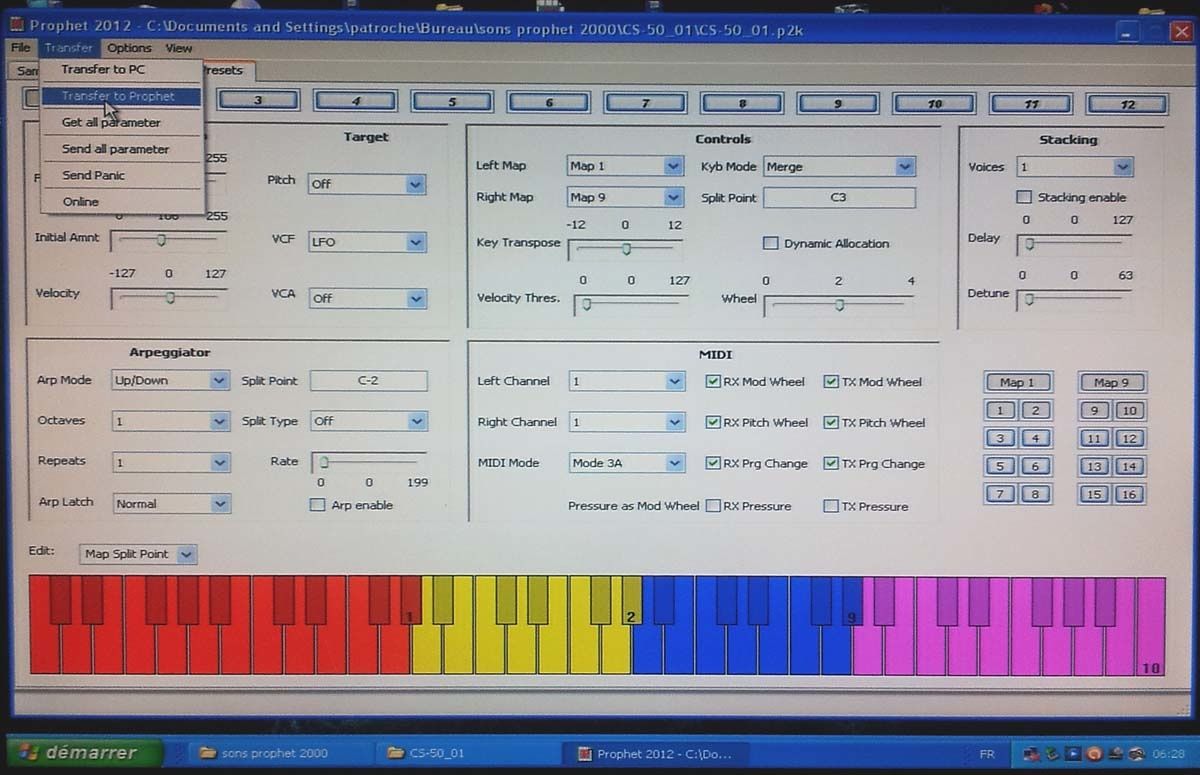Click the FR language indicator
The width and height of the screenshot is (1200, 775).
tap(987, 754)
